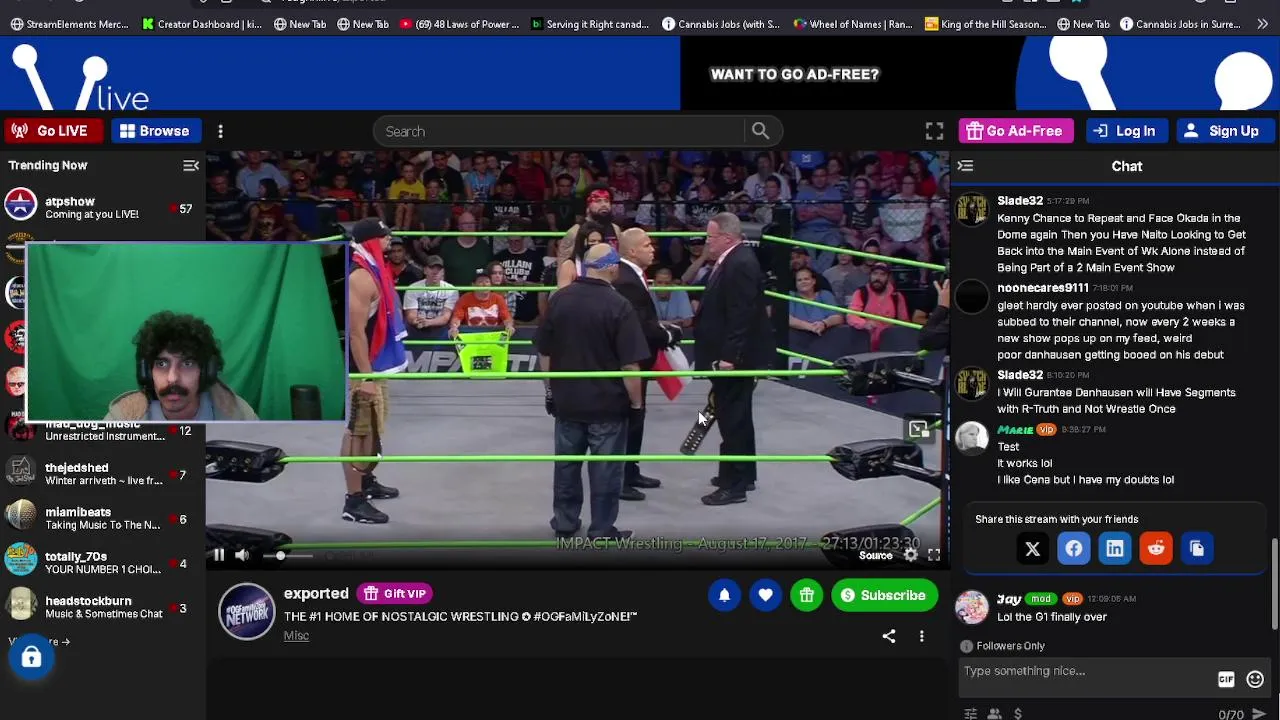Image resolution: width=1280 pixels, height=720 pixels.
Task: Open the King of the Hill Season bookmark
Action: click(986, 24)
